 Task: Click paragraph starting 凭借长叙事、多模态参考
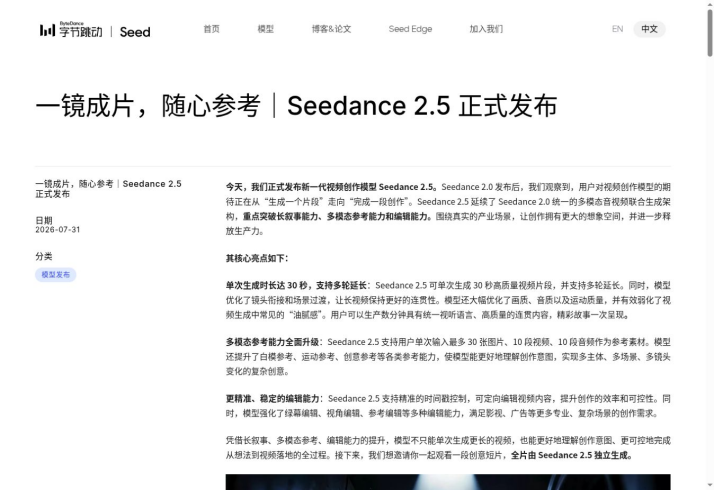[448, 448]
